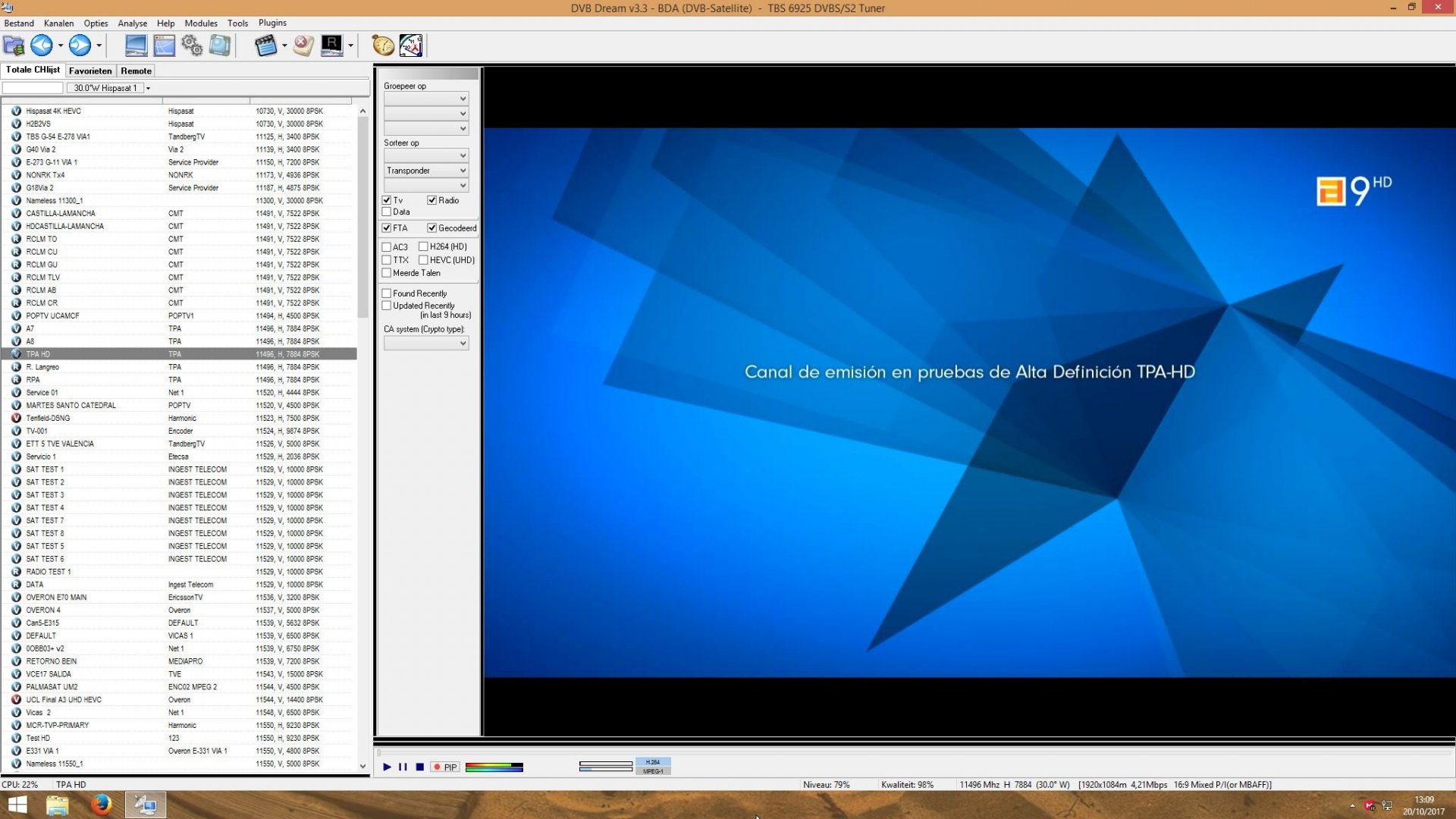Toggle the FTA checkbox

click(x=387, y=228)
